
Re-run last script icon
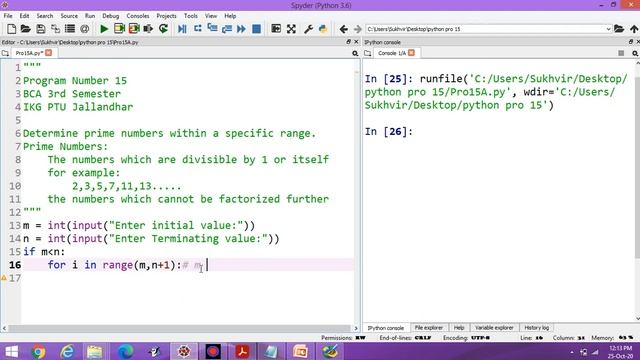click(163, 29)
